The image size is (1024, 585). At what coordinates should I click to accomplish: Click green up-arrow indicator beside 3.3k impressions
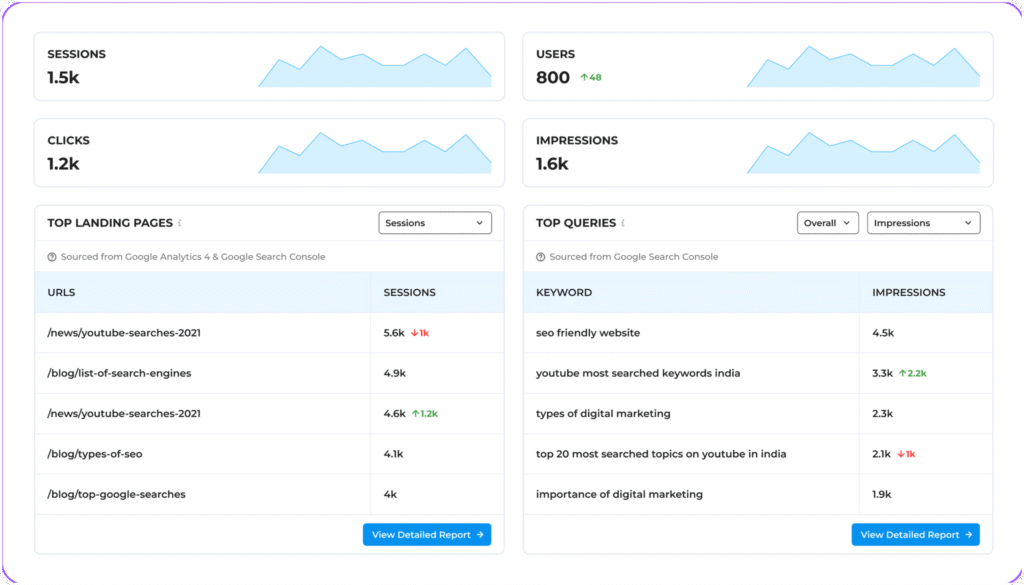pyautogui.click(x=902, y=373)
